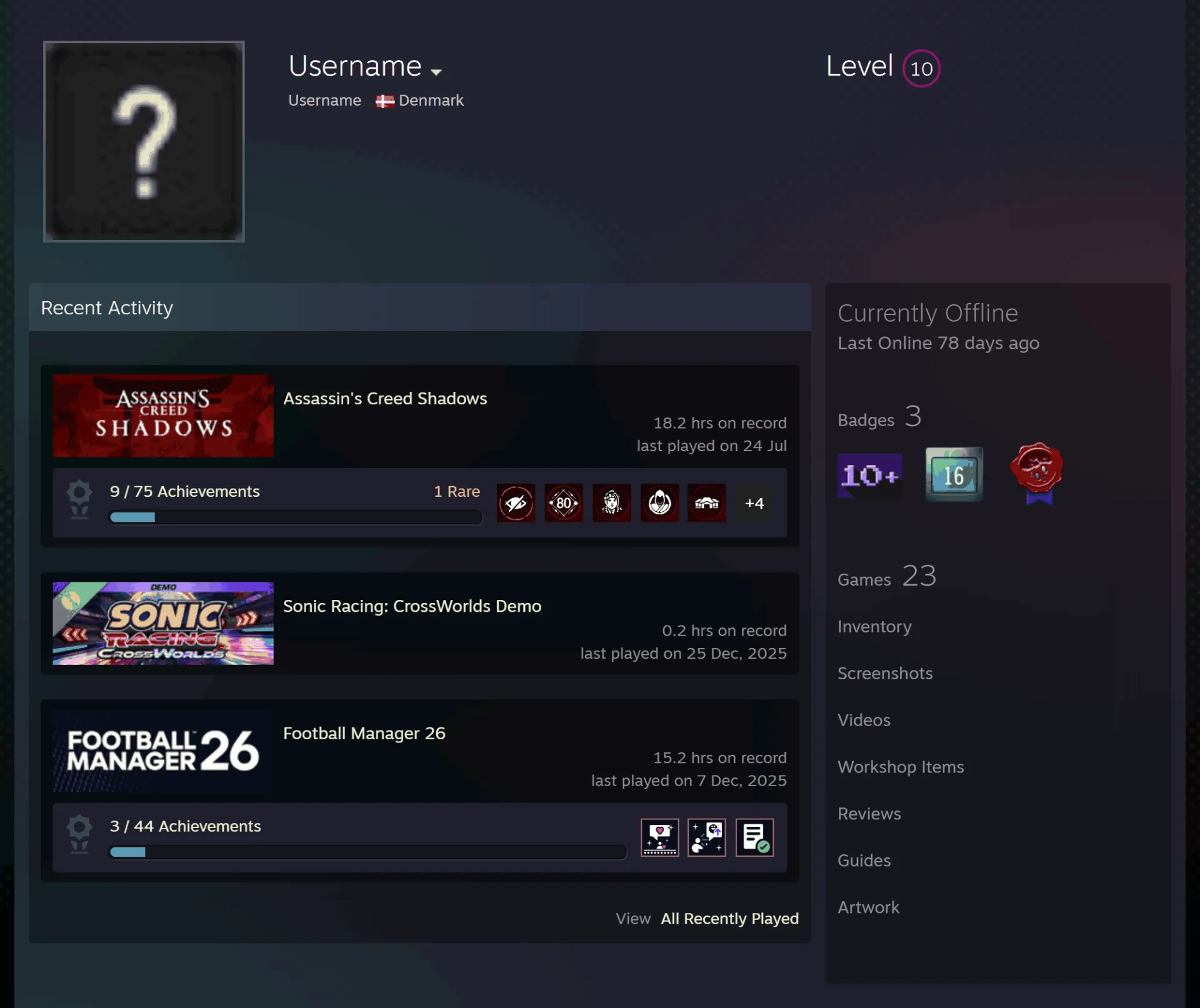Open the Screenshots section
The width and height of the screenshot is (1200, 1008).
(x=885, y=674)
